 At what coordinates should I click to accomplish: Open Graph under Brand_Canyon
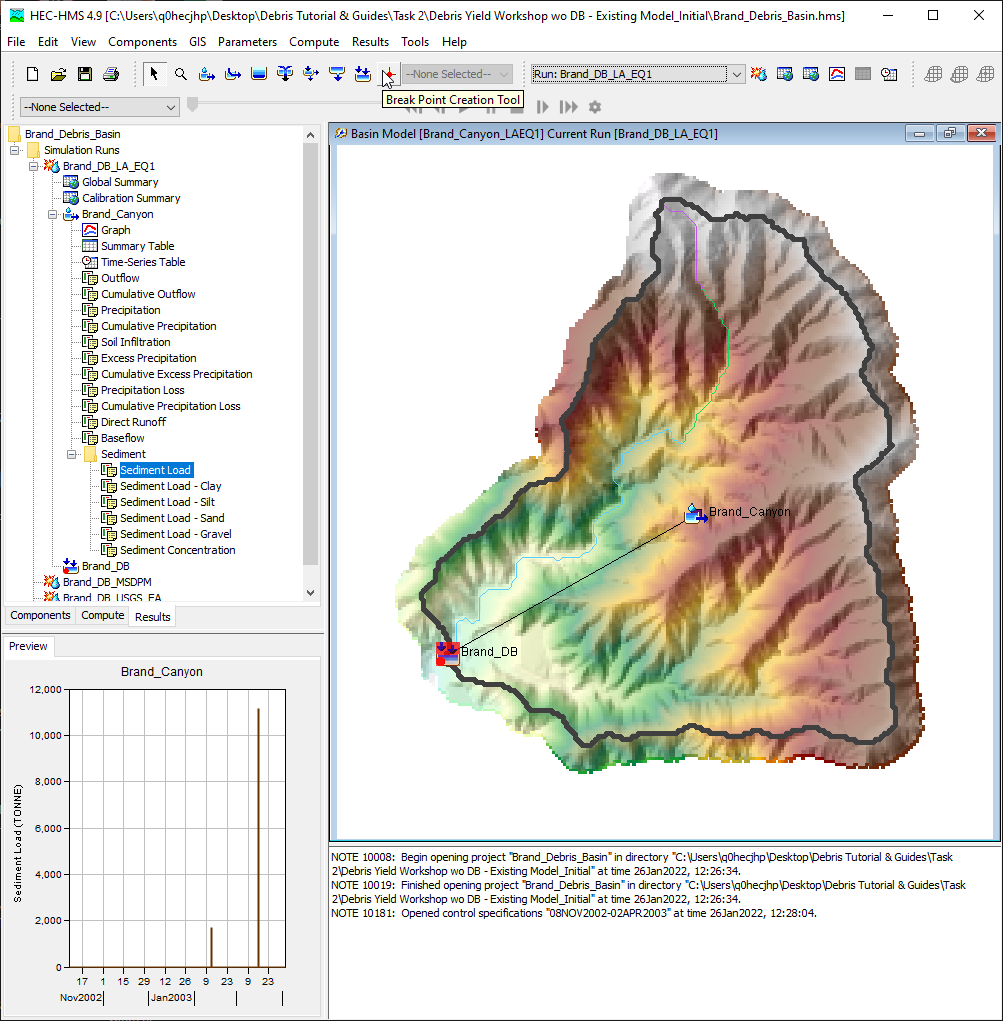[x=115, y=231]
